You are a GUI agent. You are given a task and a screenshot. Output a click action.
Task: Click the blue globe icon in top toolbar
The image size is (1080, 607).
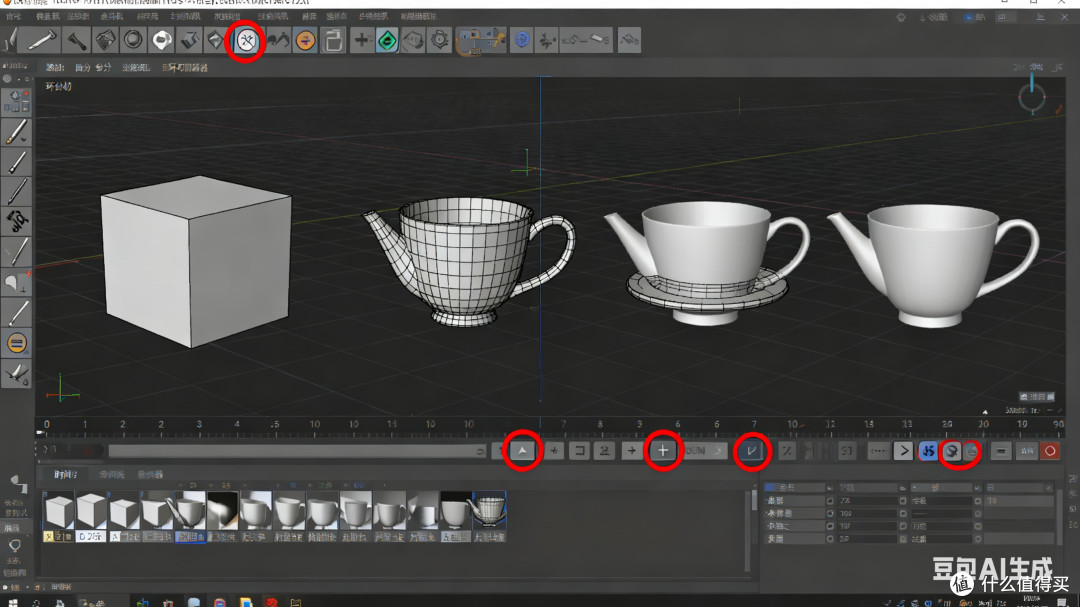[521, 40]
